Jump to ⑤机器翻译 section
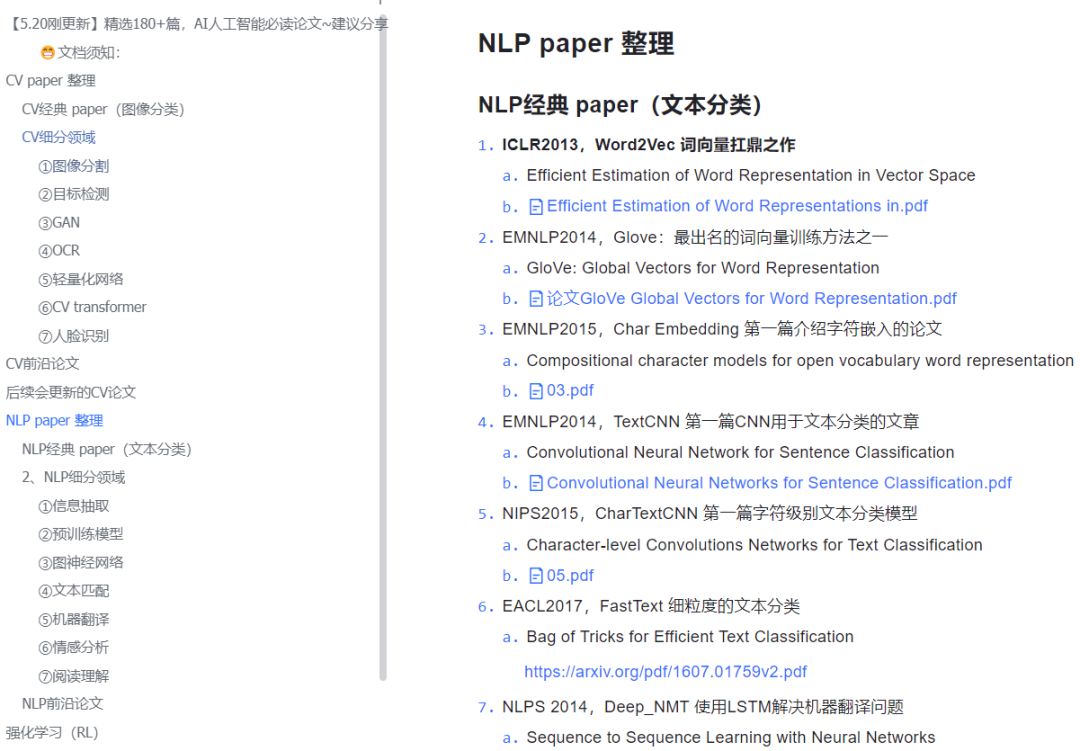 [x=74, y=619]
